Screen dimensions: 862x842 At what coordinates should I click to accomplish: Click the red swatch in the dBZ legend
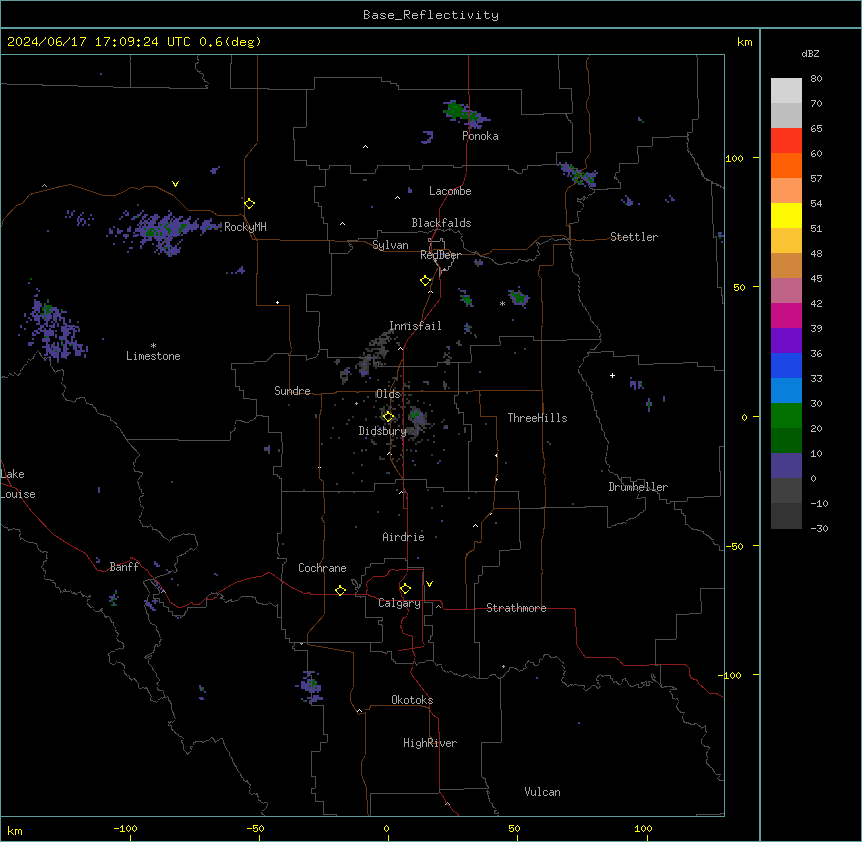(786, 140)
